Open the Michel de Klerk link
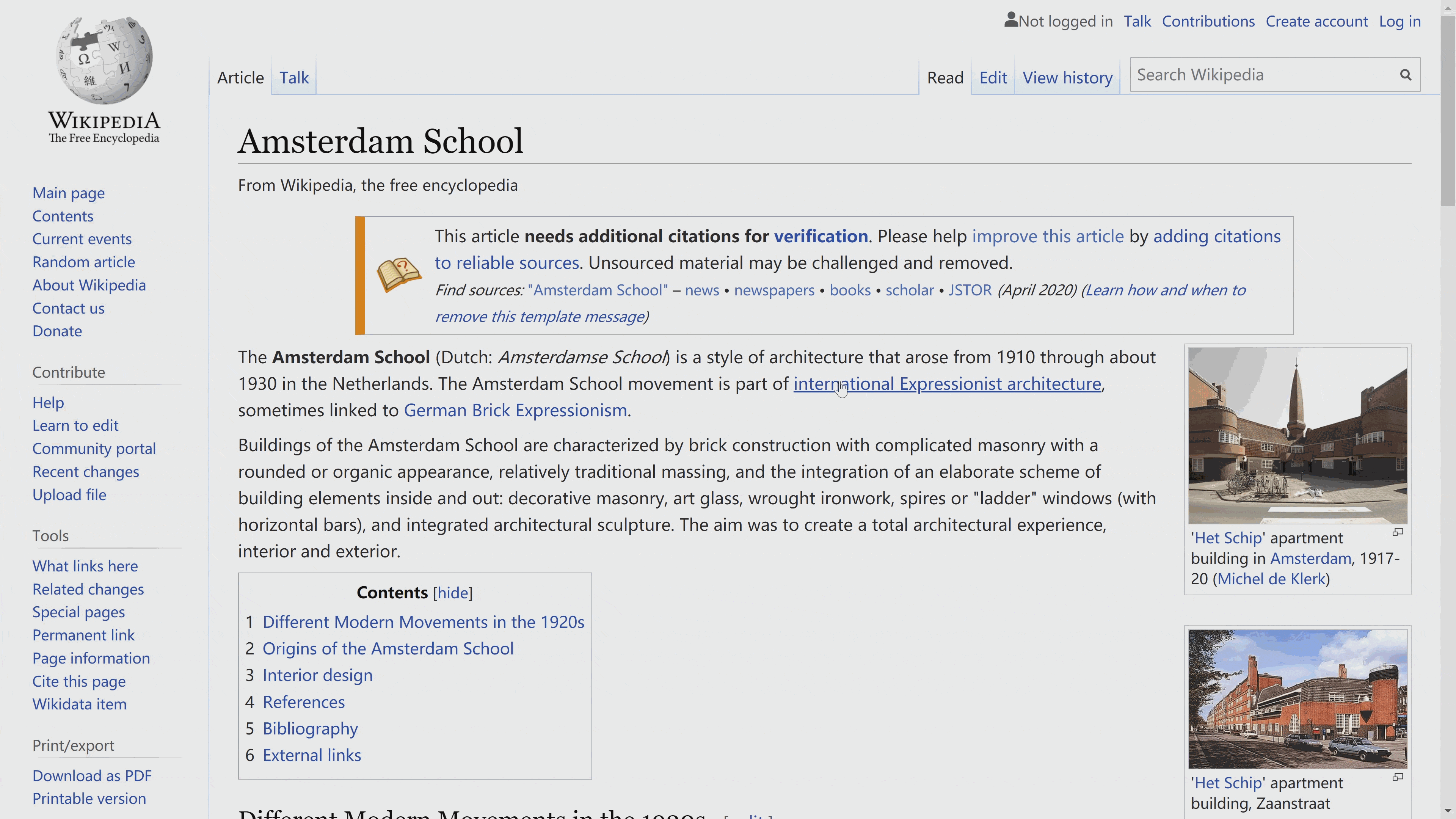Screen dimensions: 1456x819 1271,579
